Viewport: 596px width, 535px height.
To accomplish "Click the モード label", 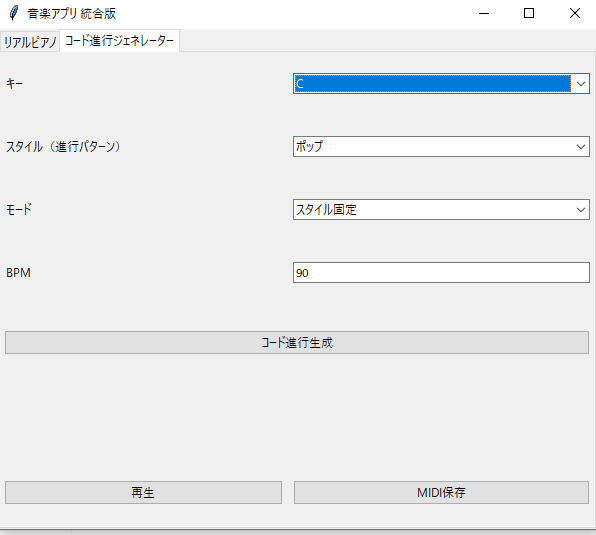I will [x=19, y=210].
